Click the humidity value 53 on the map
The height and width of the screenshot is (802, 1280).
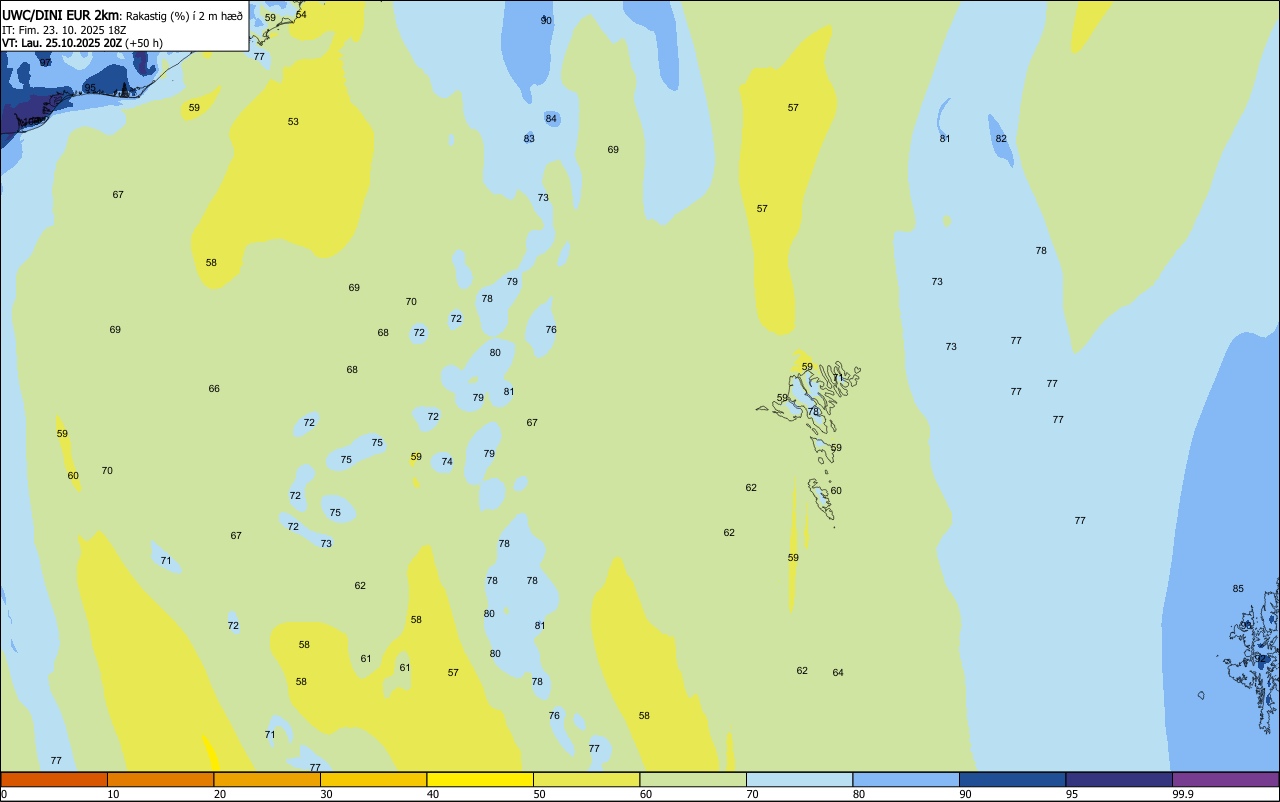coord(293,122)
